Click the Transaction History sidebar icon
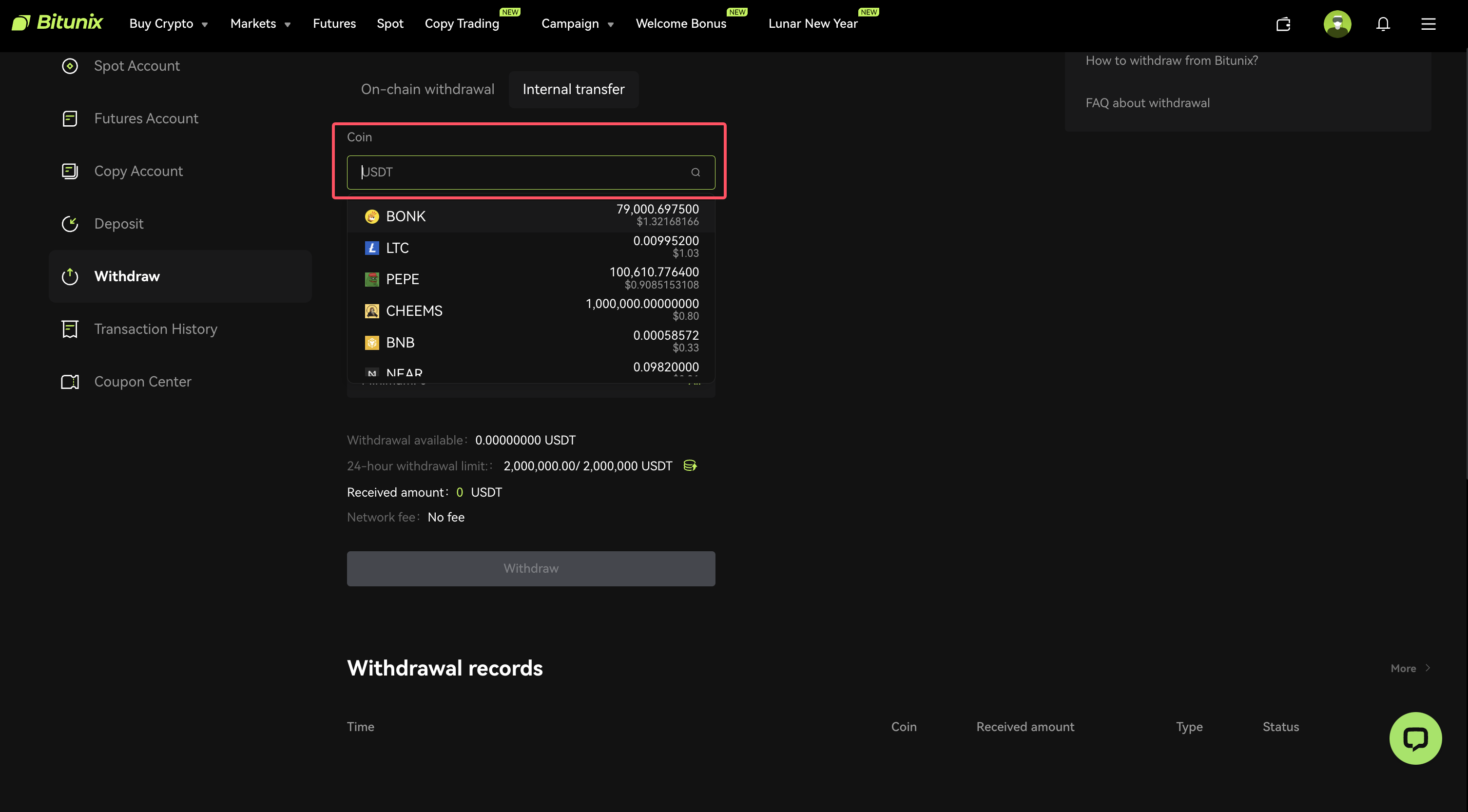 click(70, 329)
